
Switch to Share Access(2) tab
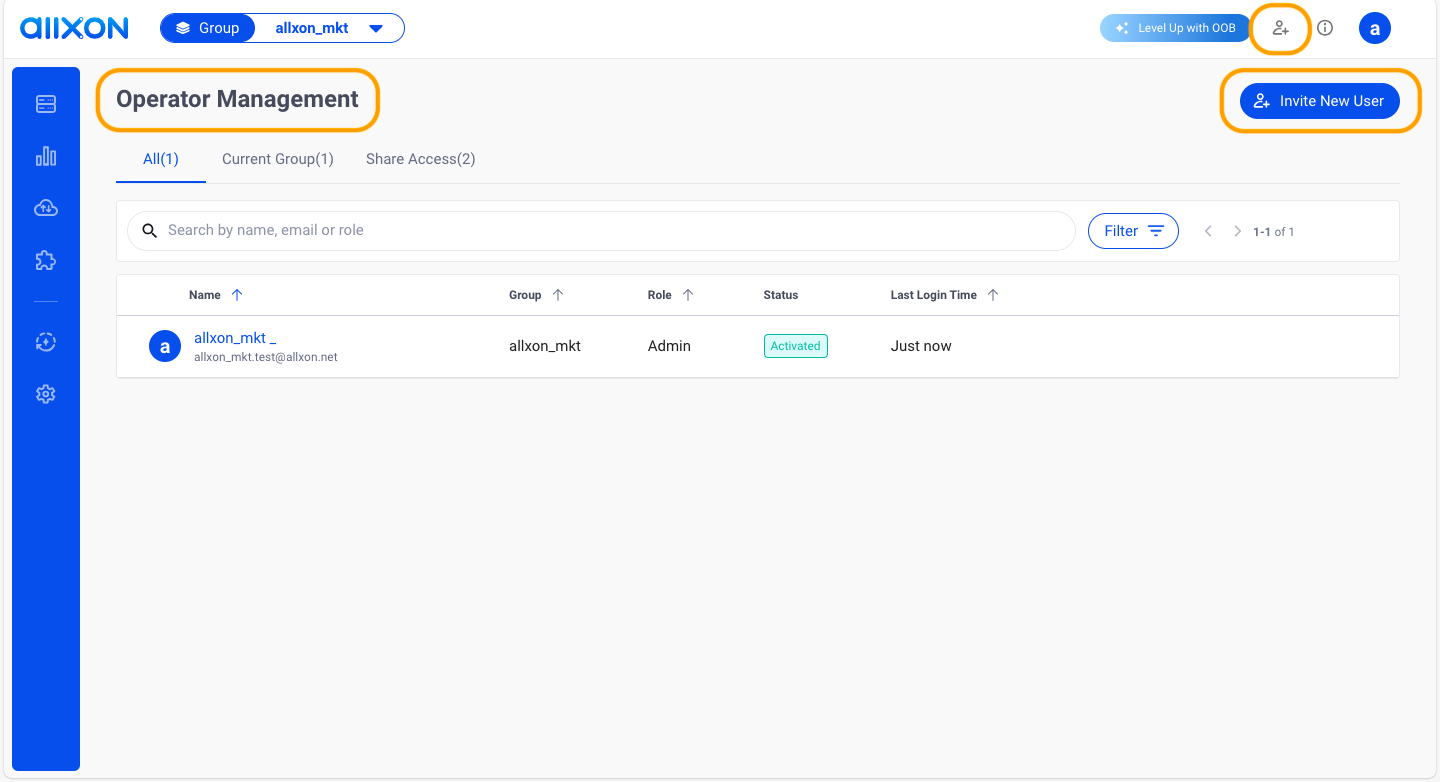[421, 159]
